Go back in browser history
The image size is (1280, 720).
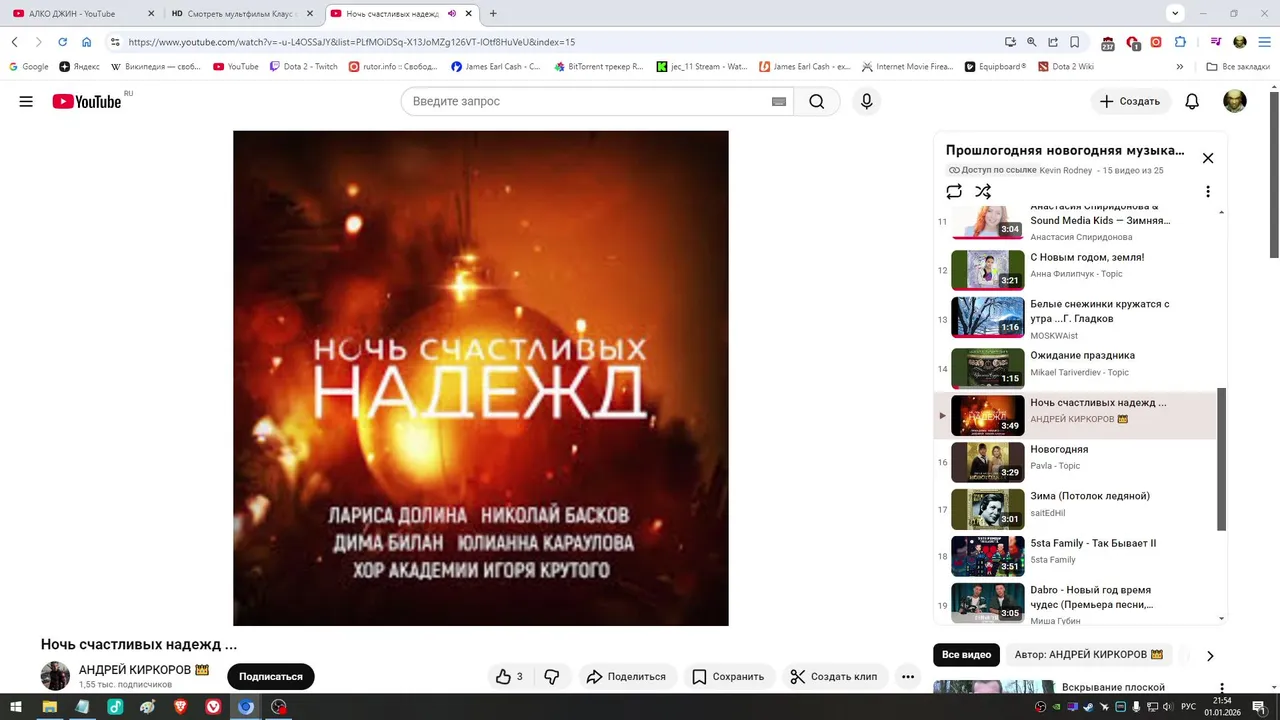click(15, 42)
